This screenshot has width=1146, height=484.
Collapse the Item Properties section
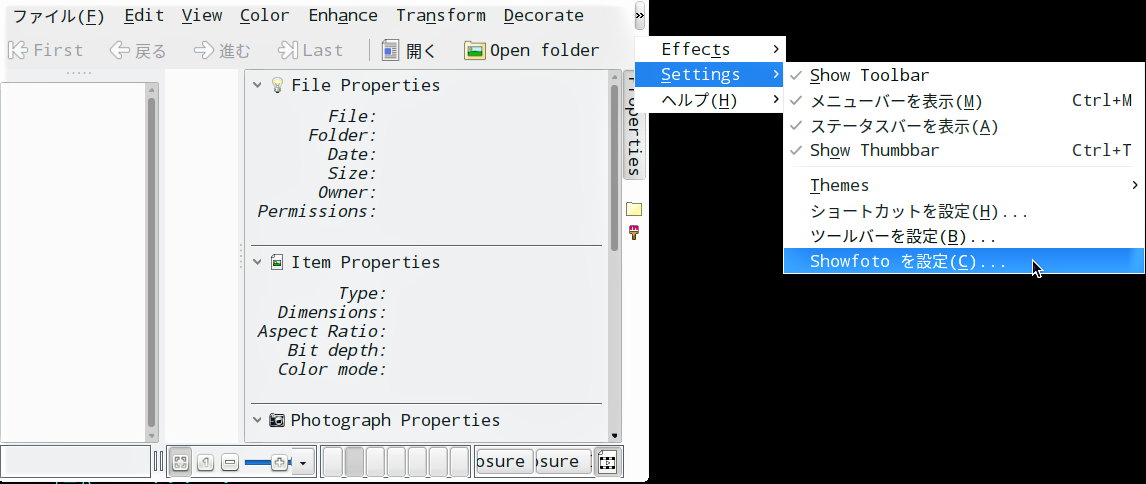tap(257, 262)
